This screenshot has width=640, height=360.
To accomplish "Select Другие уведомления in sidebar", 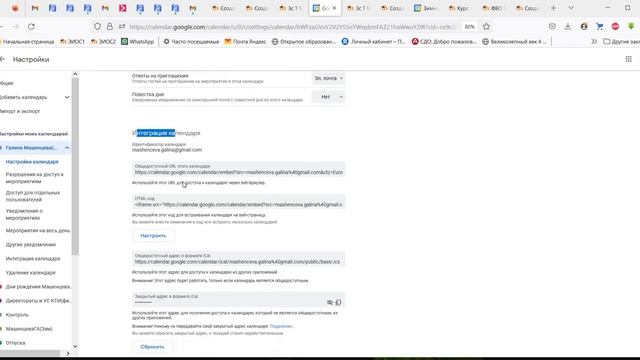I will click(31, 244).
